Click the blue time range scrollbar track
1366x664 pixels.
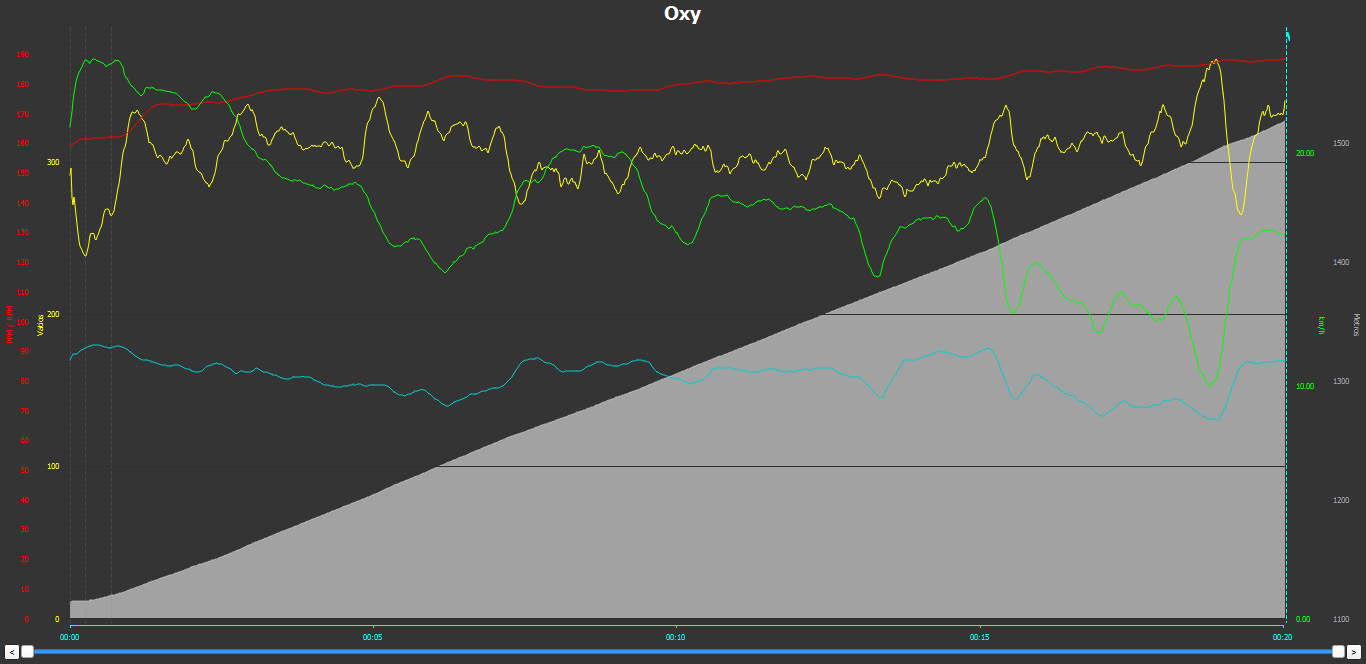coord(683,651)
